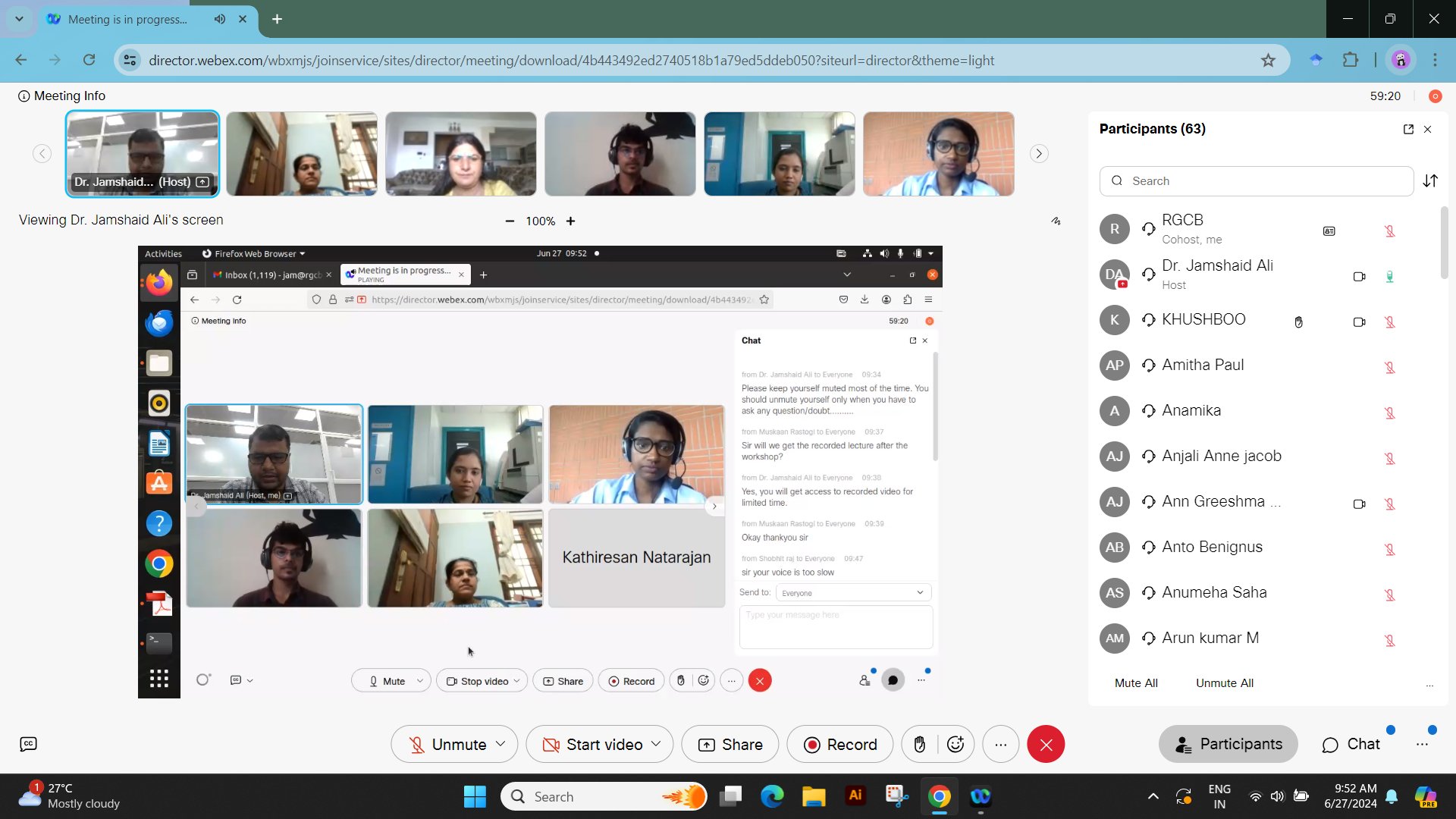
Task: Click Dr. Jamshaid Ali's camera icon
Action: tap(1359, 276)
